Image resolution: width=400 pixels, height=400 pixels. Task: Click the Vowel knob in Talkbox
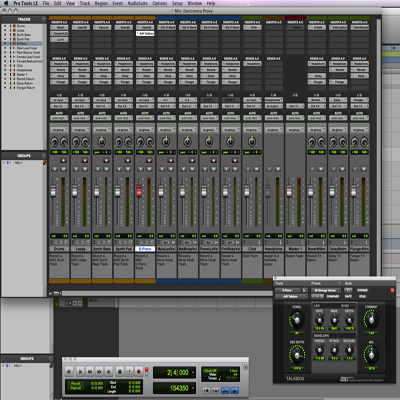[296, 320]
